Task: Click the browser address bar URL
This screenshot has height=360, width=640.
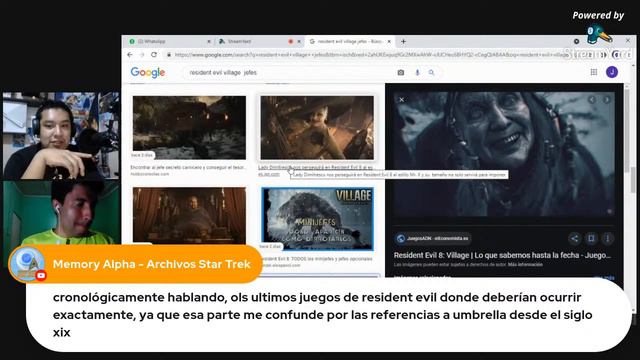Action: (371, 55)
